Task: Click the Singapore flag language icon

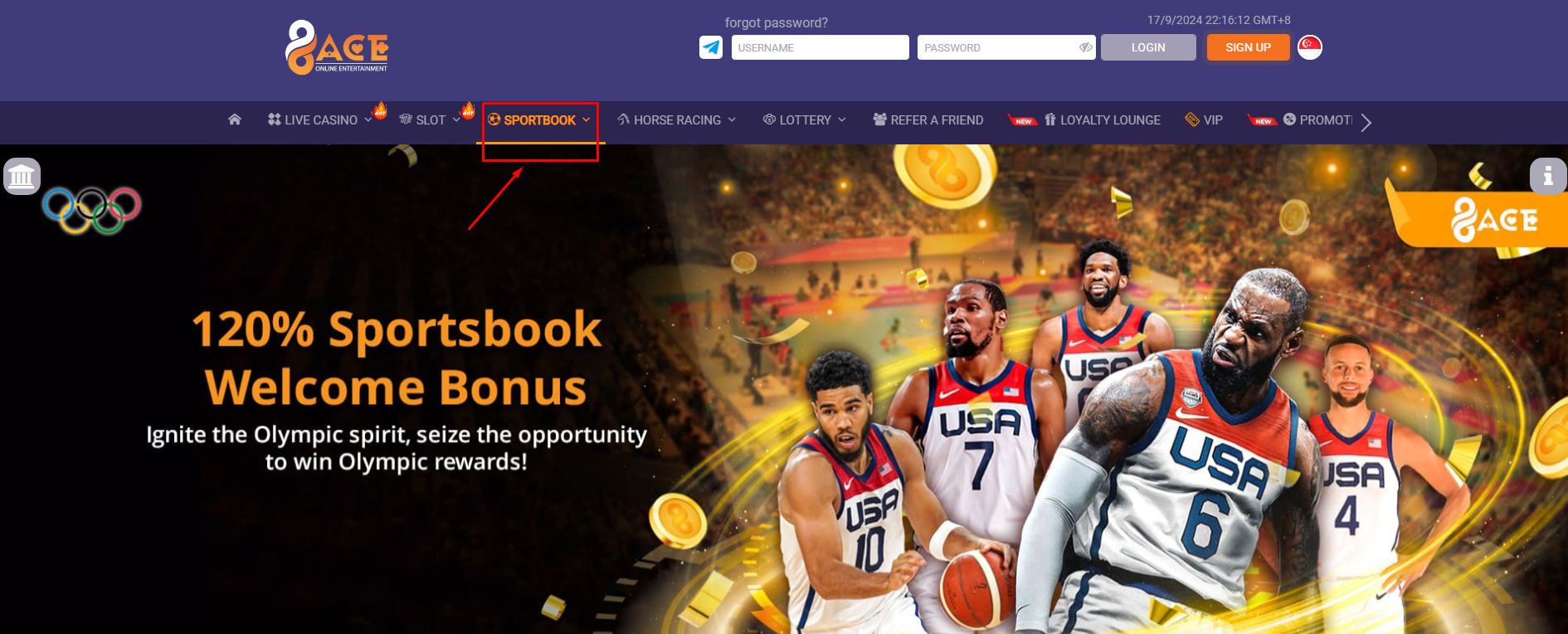Action: coord(1310,47)
